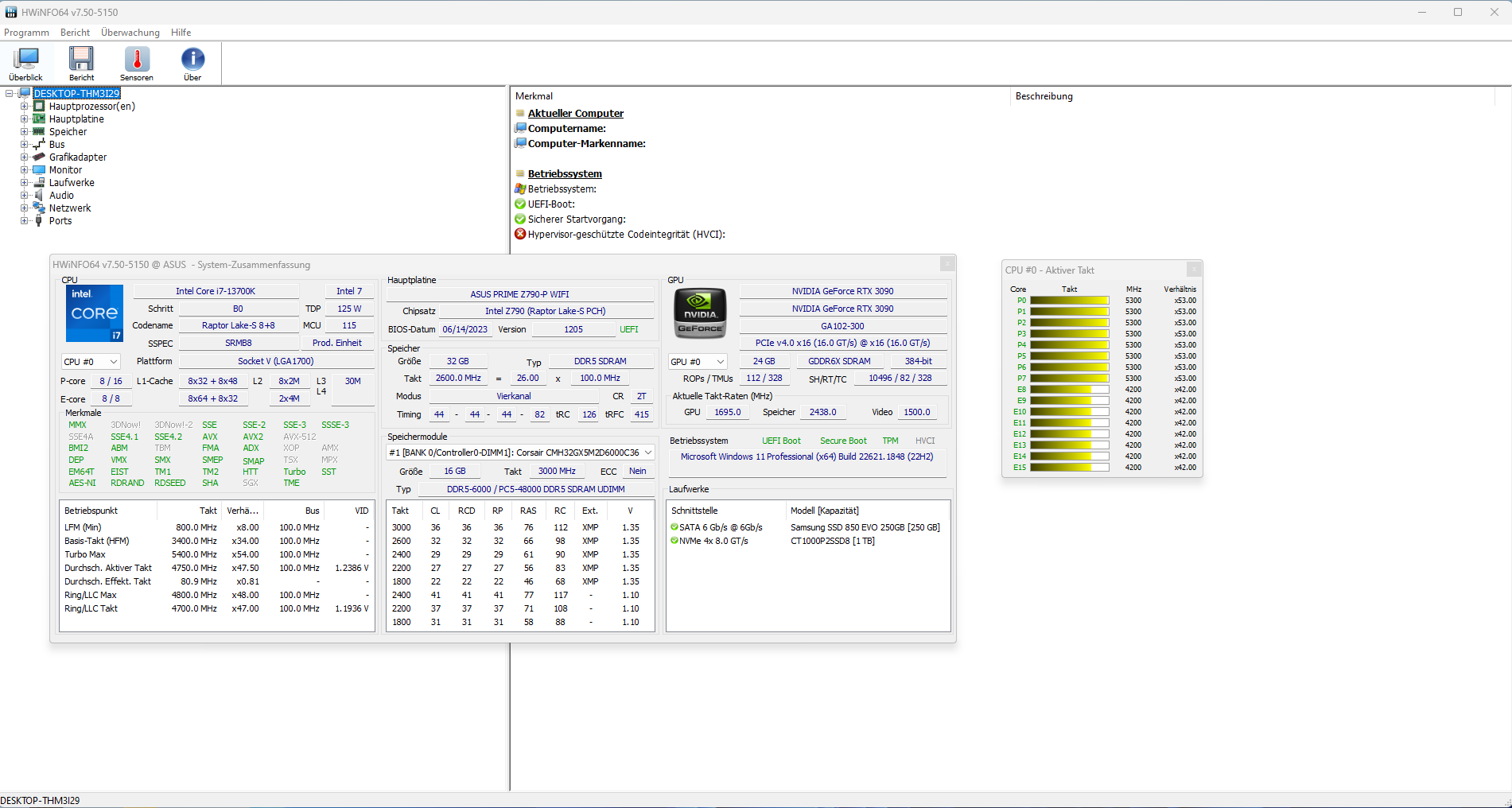Open the GPU #0 selector dropdown
The image size is (1512, 808).
pyautogui.click(x=698, y=362)
